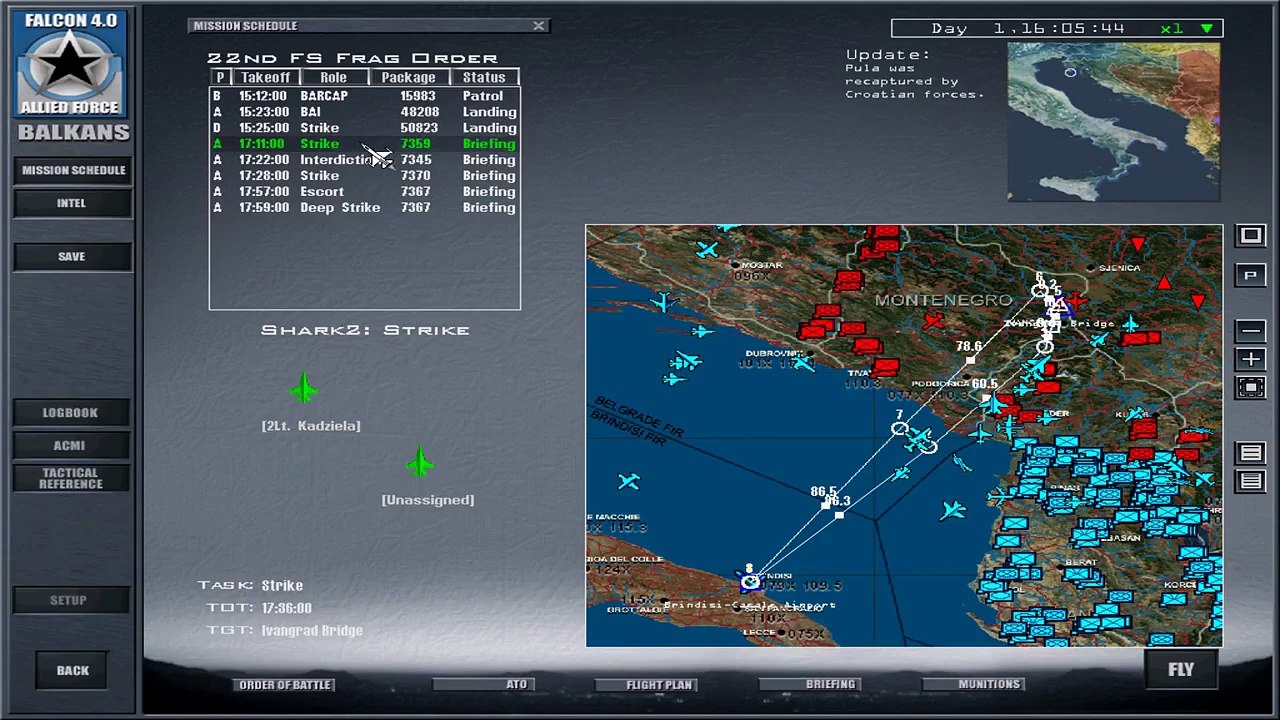1280x720 pixels.
Task: Click the x1 time compression value
Action: (1172, 29)
